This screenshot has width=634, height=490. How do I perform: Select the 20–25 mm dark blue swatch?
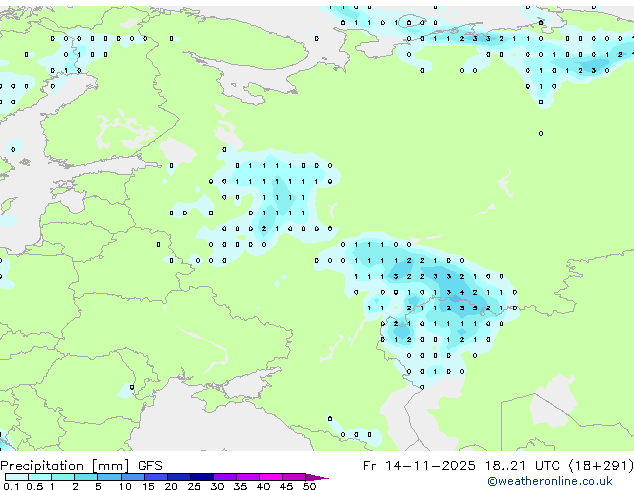point(179,477)
